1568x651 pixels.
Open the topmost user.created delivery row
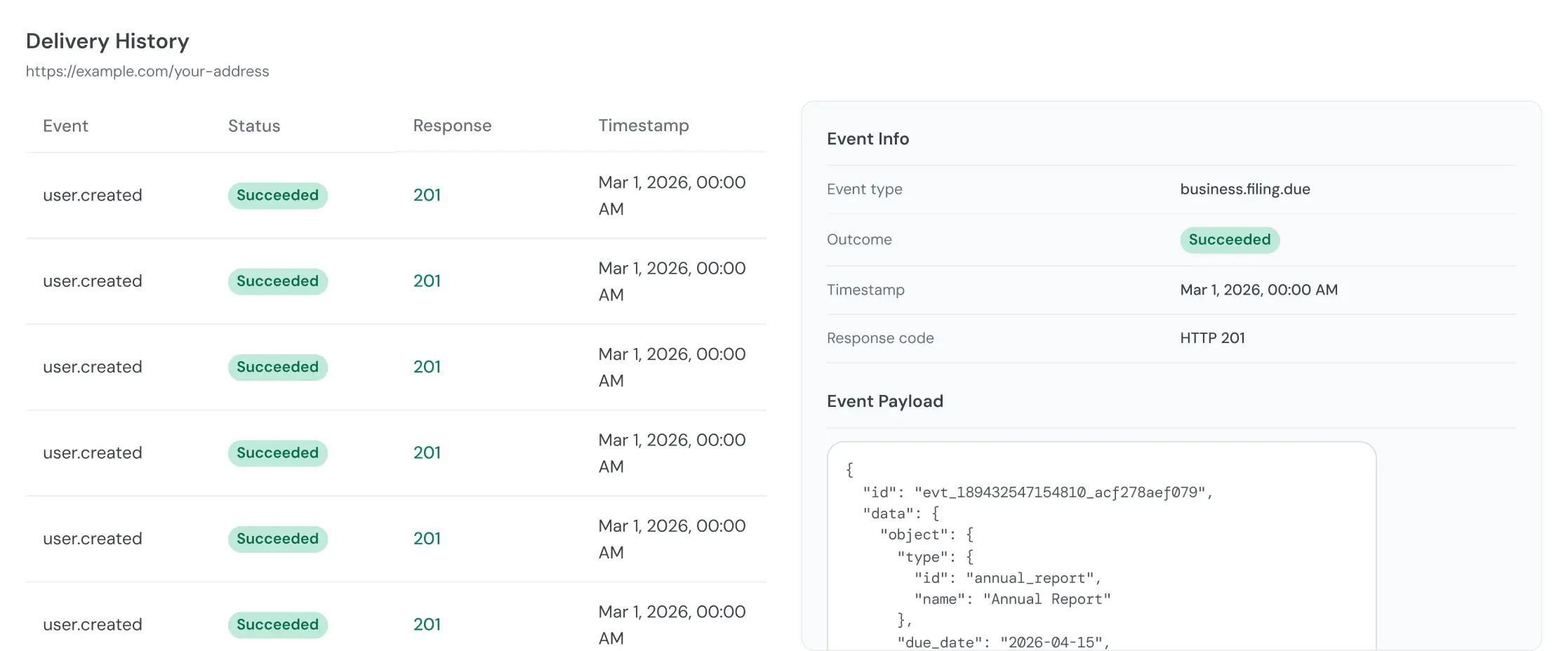point(396,196)
